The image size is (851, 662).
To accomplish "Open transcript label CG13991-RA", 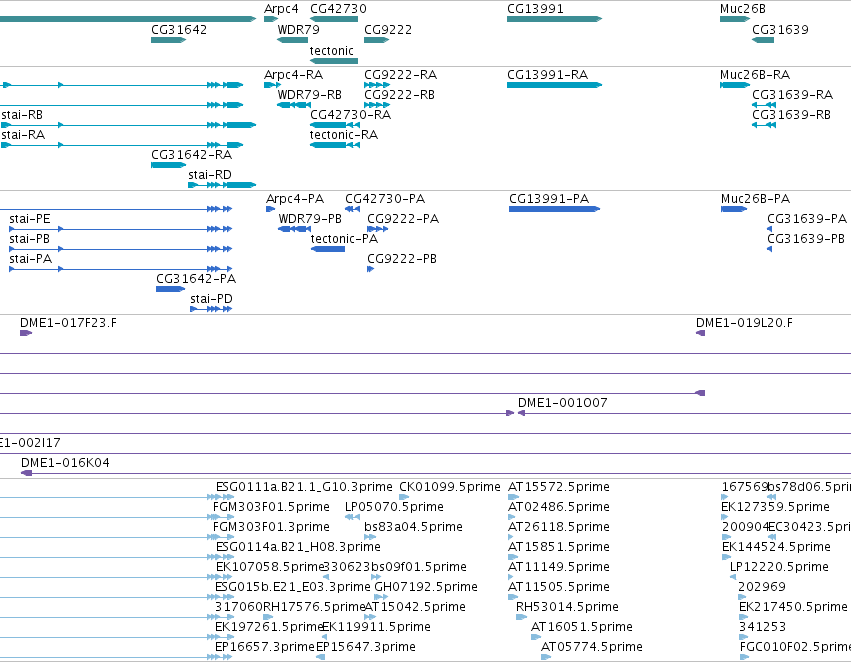I will 548,75.
